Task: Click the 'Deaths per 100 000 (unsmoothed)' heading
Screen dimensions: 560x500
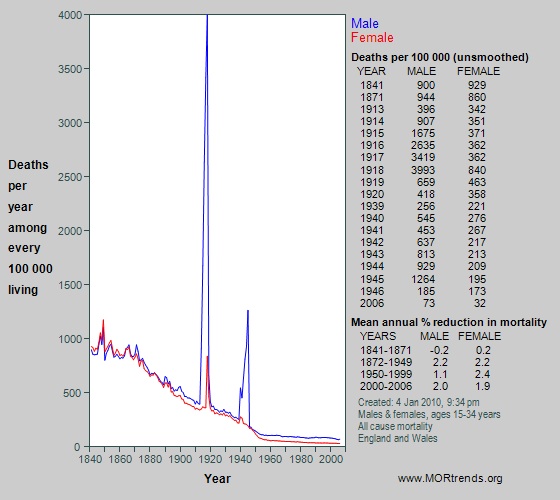Action: point(440,57)
